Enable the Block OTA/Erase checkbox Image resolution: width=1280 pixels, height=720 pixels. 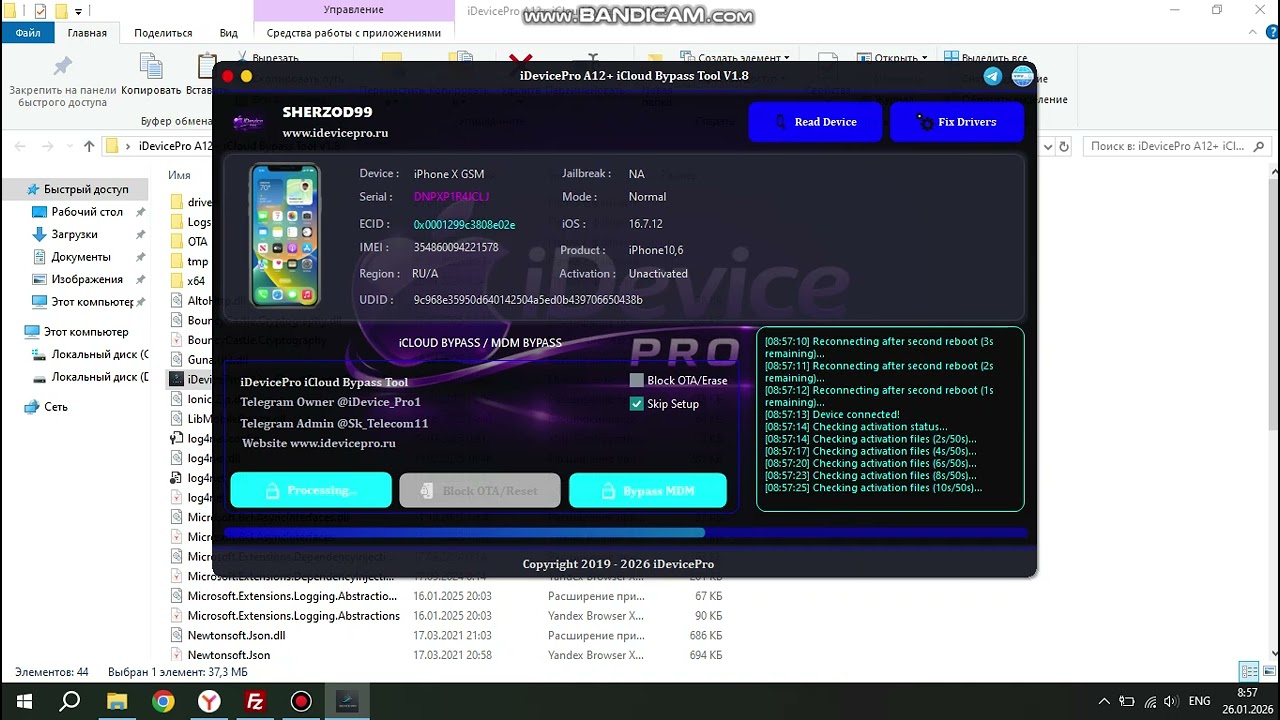637,380
